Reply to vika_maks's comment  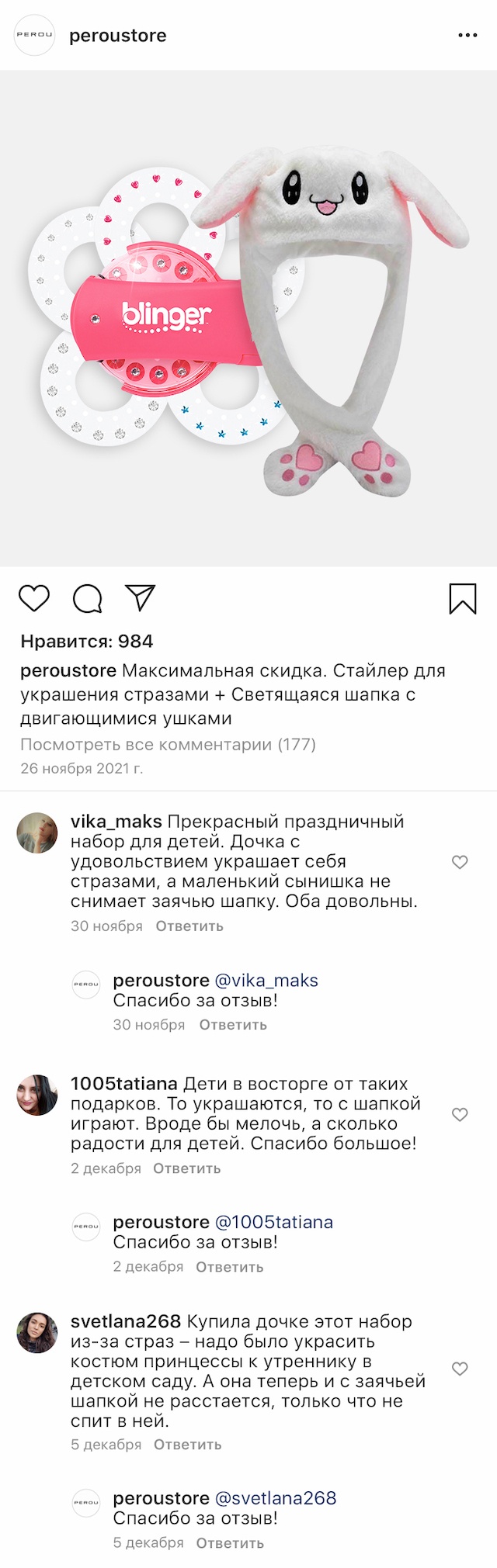click(189, 926)
